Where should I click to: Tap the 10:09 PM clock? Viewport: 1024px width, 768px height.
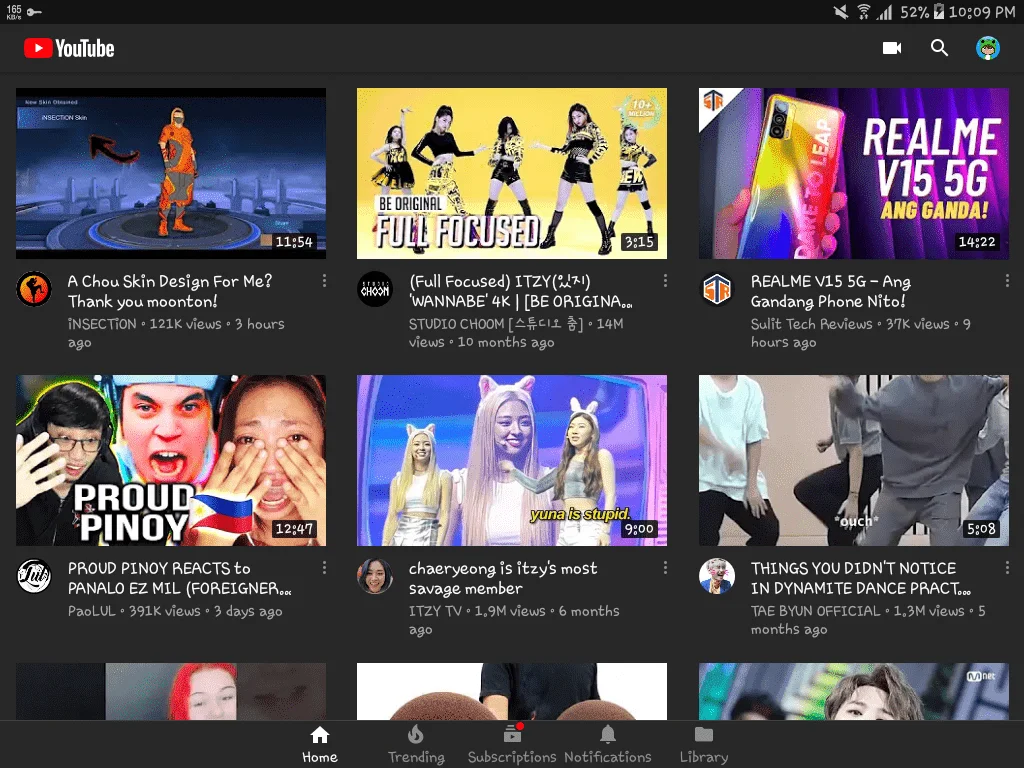pyautogui.click(x=982, y=12)
